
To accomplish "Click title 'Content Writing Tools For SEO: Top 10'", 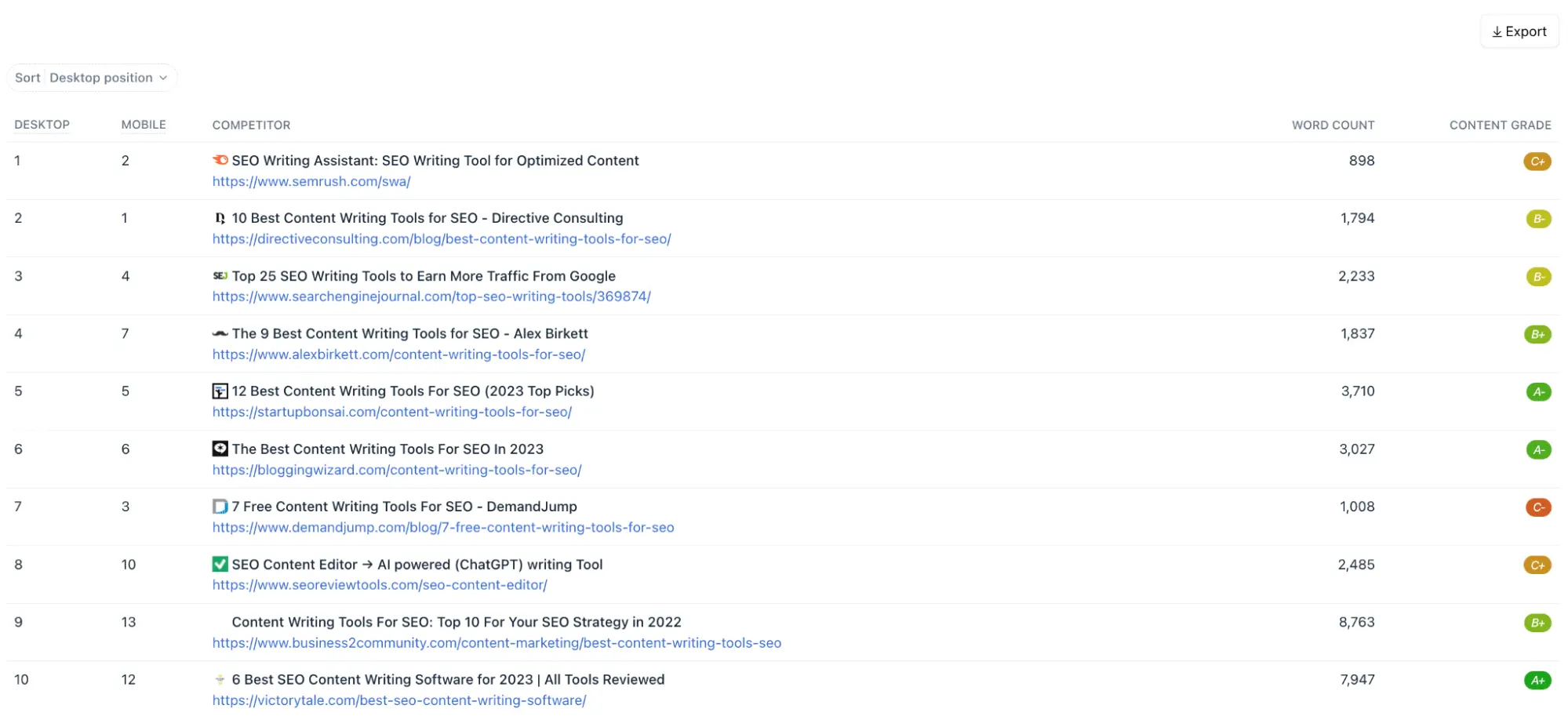I will (x=457, y=623).
